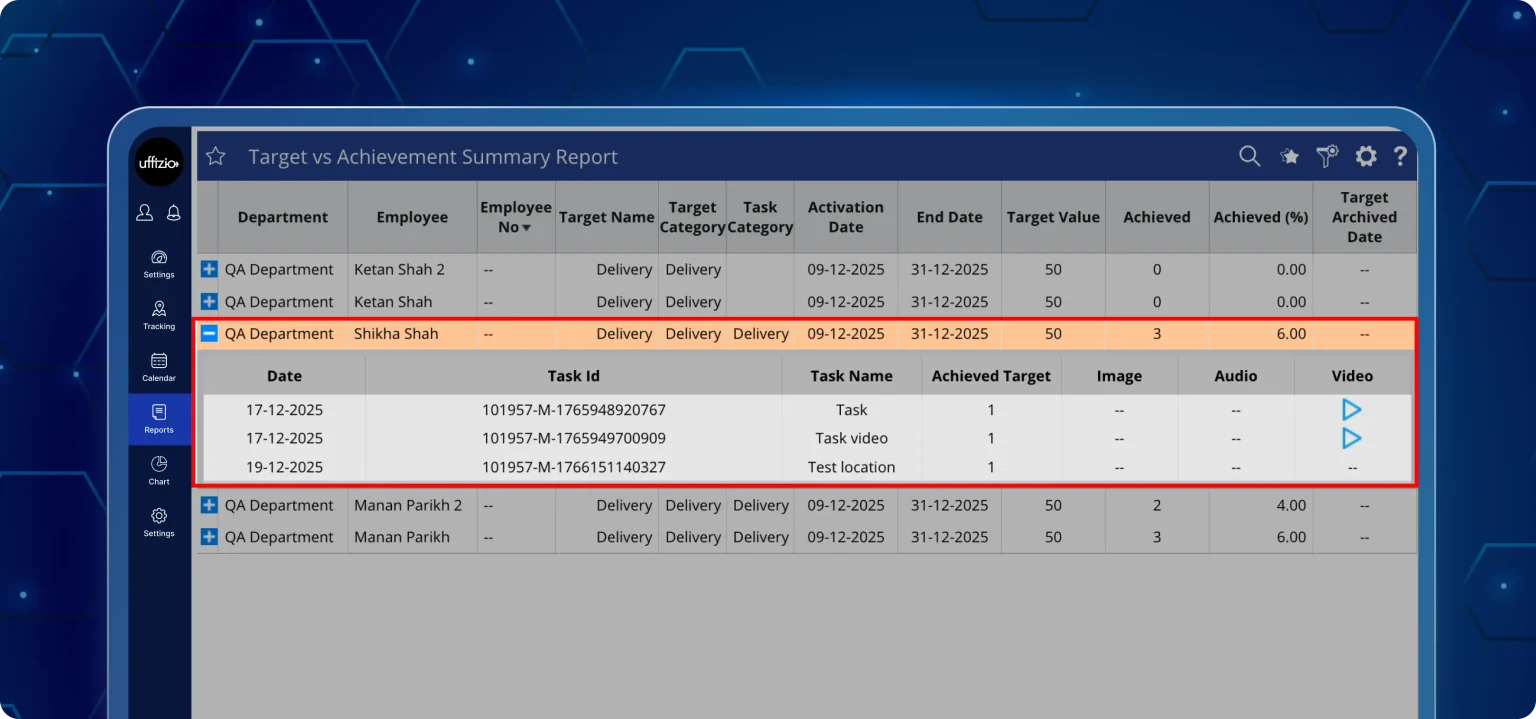Play video for Task video row

(x=1351, y=438)
